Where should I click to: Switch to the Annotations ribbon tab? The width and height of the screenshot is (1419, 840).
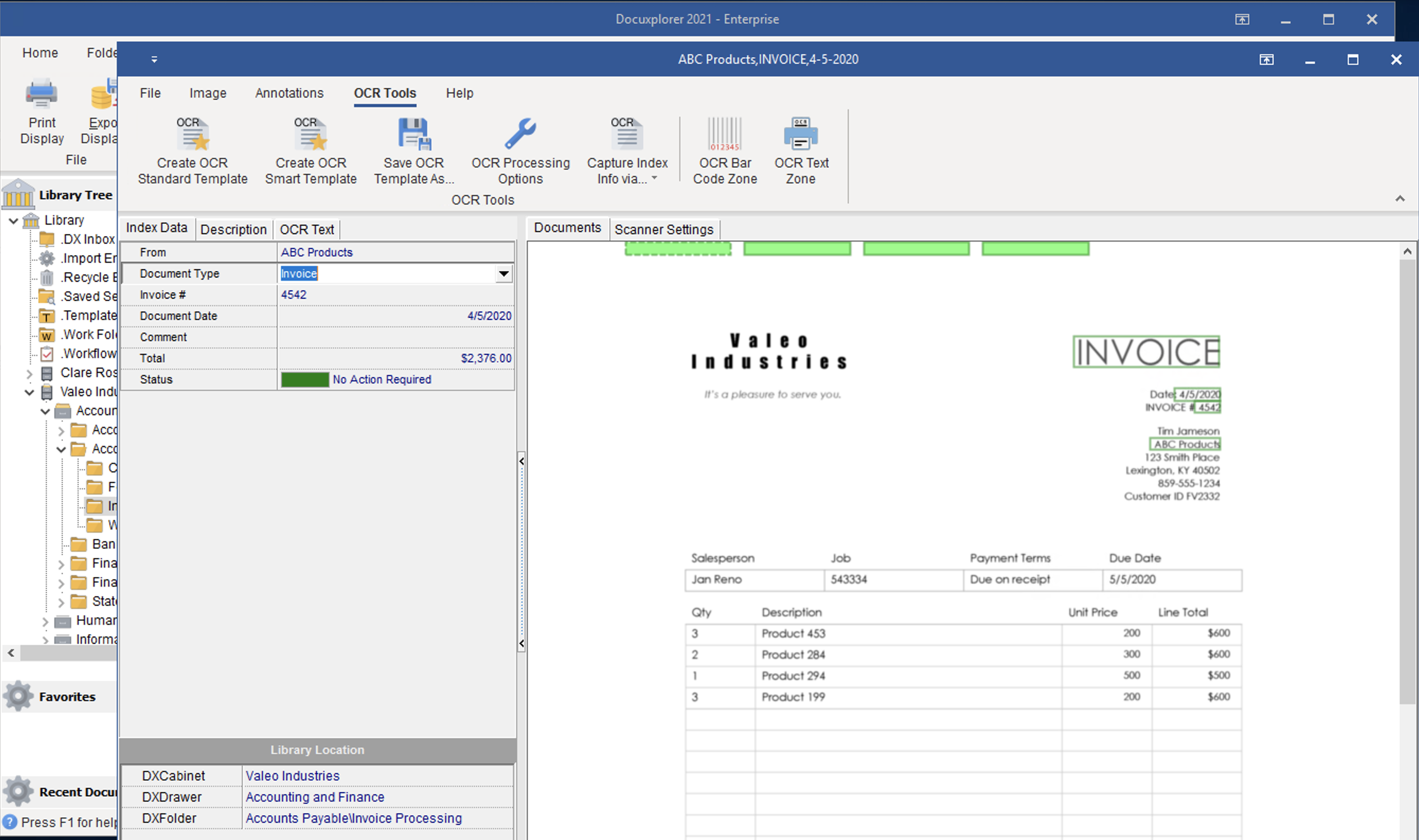[x=289, y=93]
